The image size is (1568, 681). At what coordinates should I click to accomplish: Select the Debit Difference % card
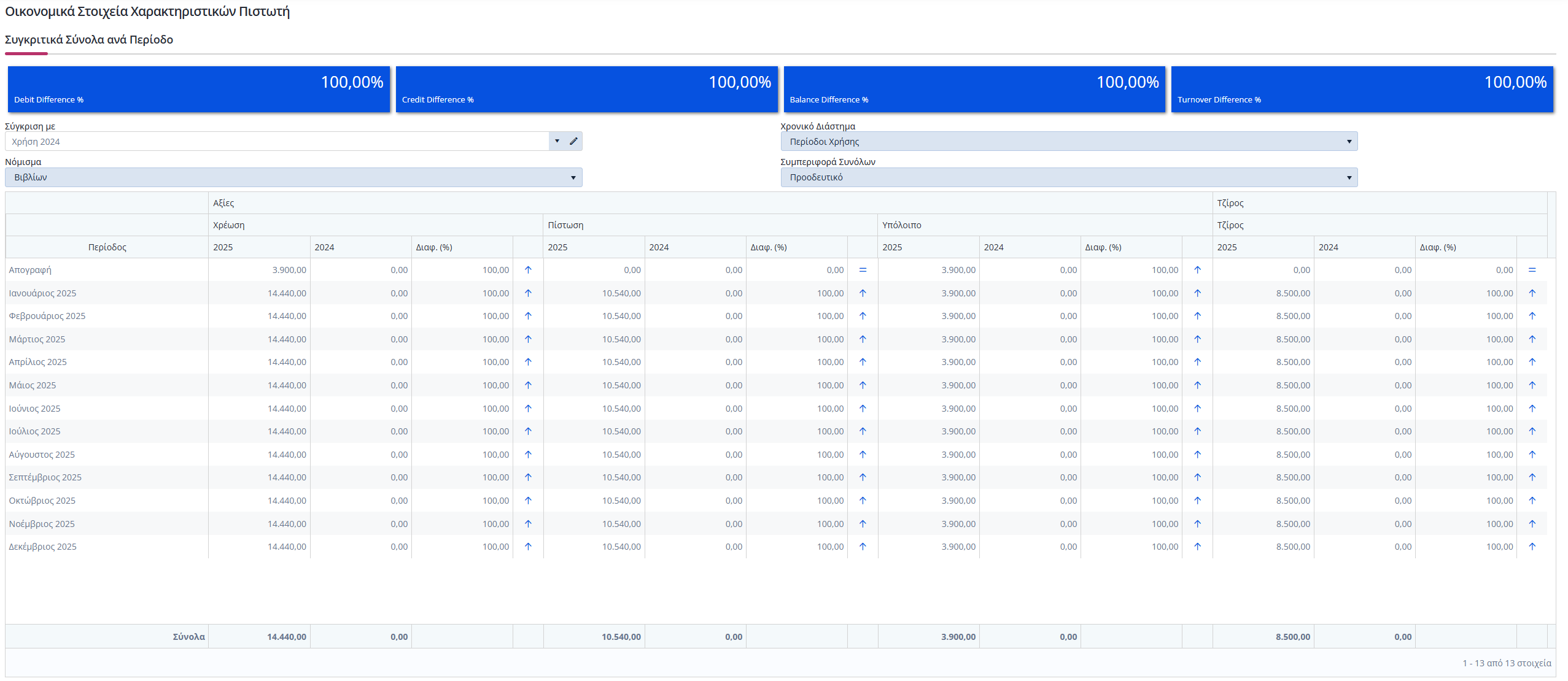pyautogui.click(x=199, y=89)
